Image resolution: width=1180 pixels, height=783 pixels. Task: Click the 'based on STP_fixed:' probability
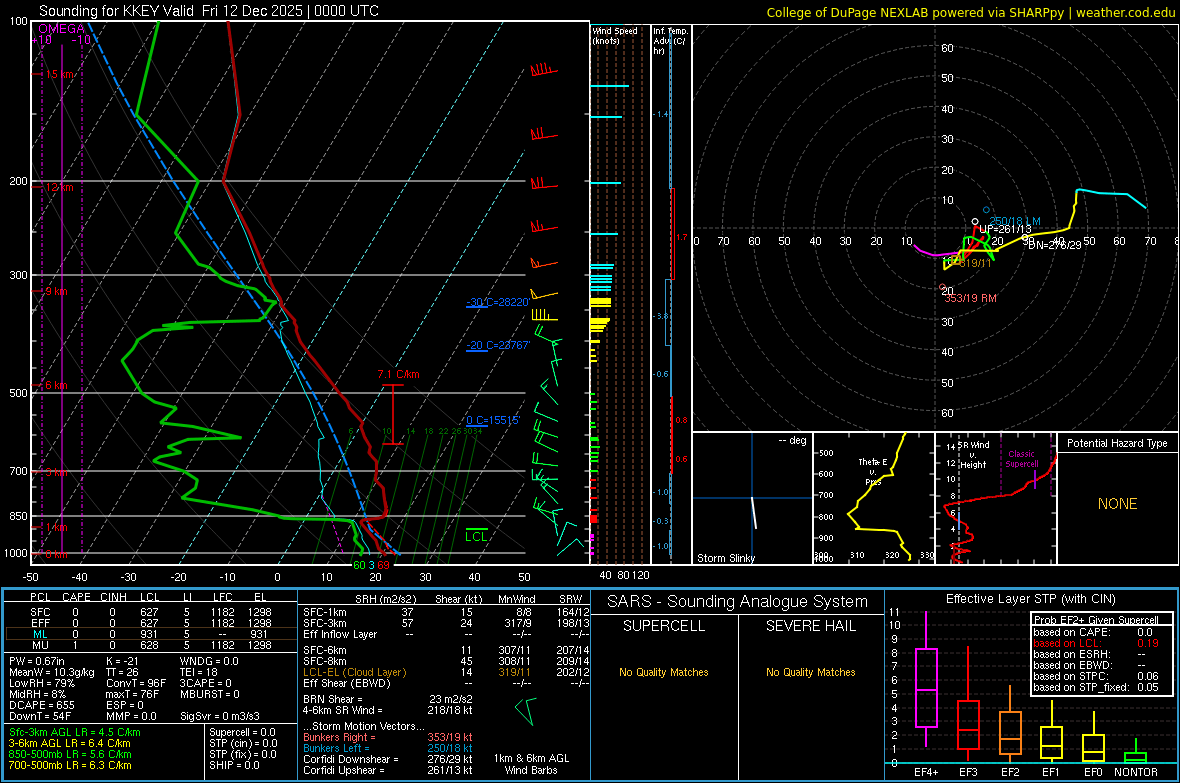pos(1096,687)
